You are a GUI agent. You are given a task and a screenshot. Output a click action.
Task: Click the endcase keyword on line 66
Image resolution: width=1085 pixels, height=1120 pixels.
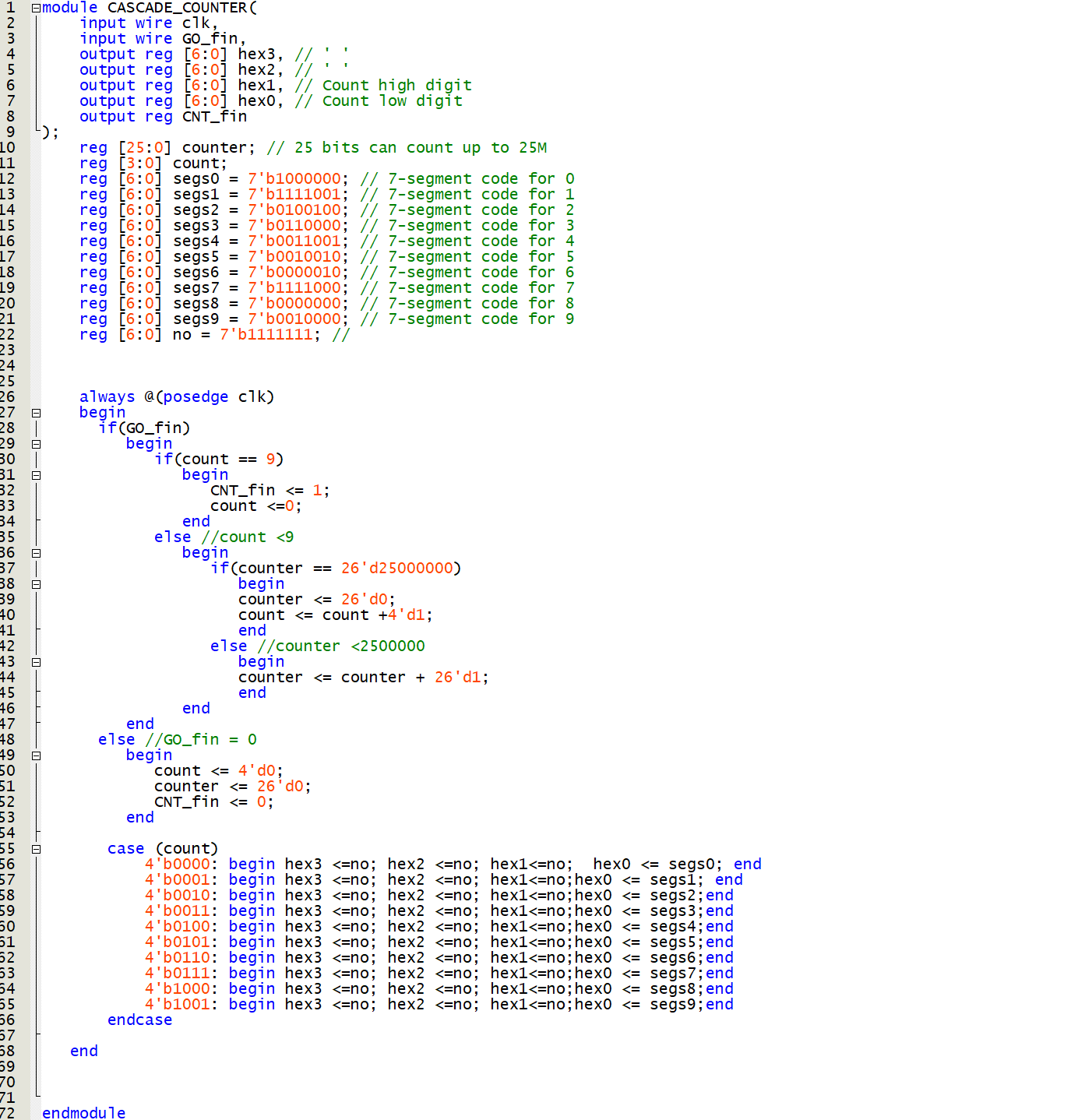tap(140, 1020)
